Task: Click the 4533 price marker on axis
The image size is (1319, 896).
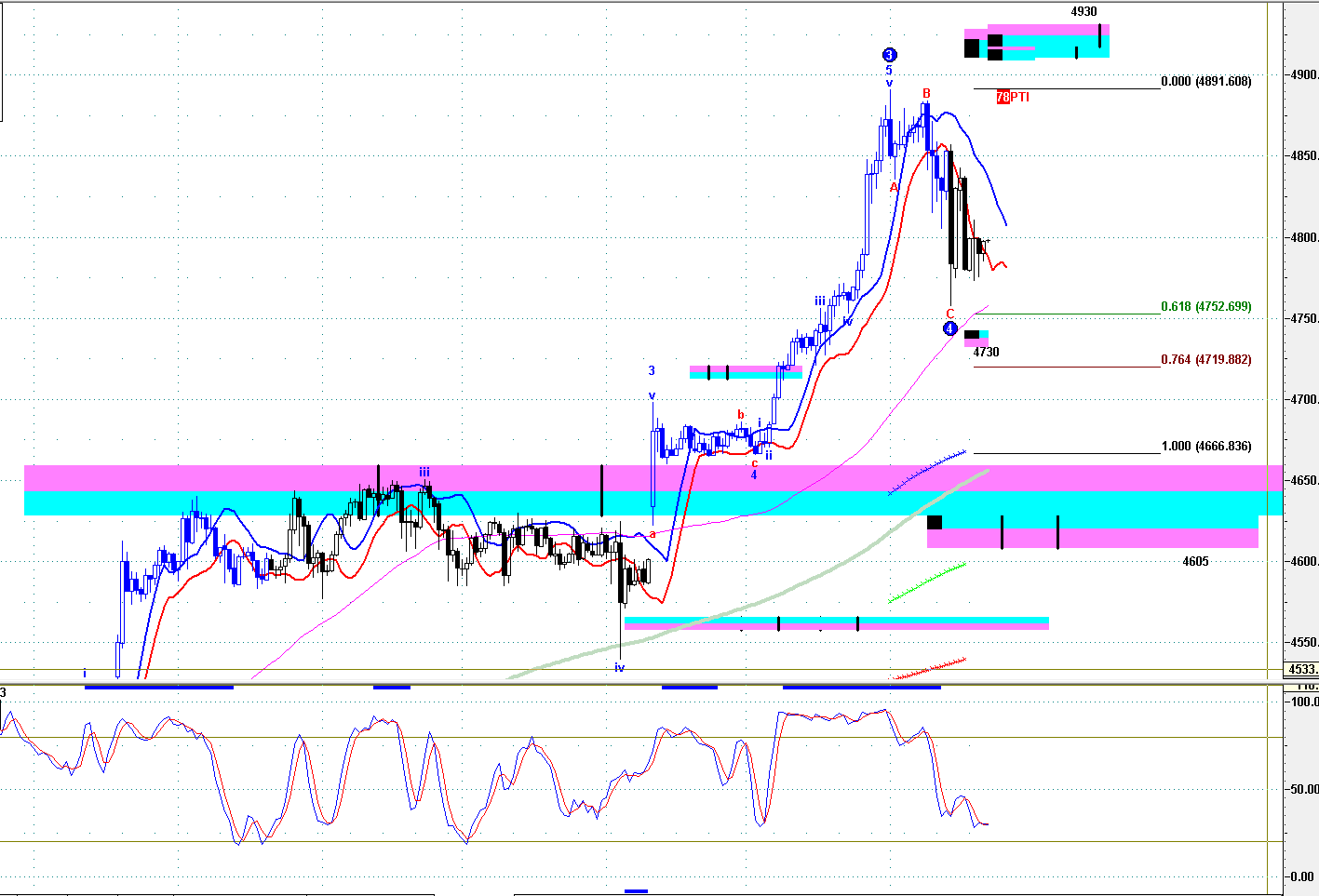Action: 1301,669
